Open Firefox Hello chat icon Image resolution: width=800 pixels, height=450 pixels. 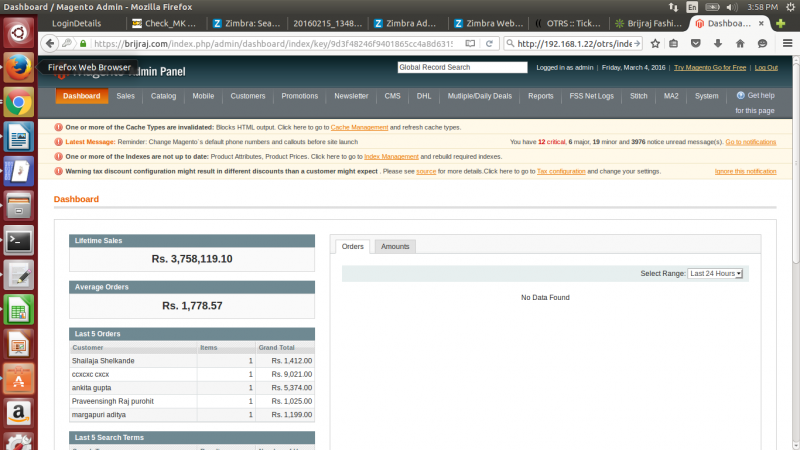click(x=762, y=44)
